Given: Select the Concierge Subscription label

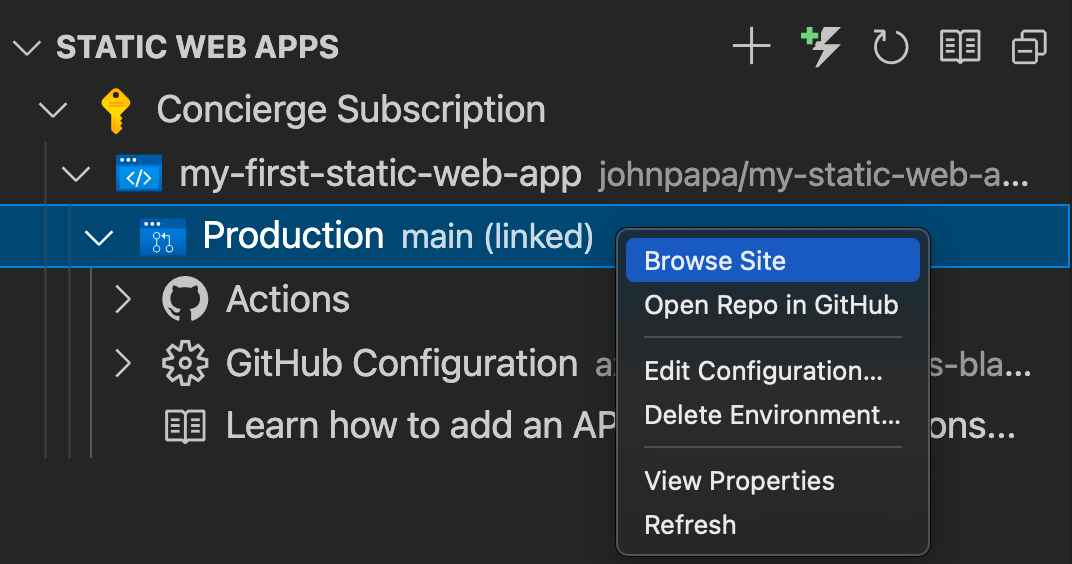Looking at the screenshot, I should (351, 110).
